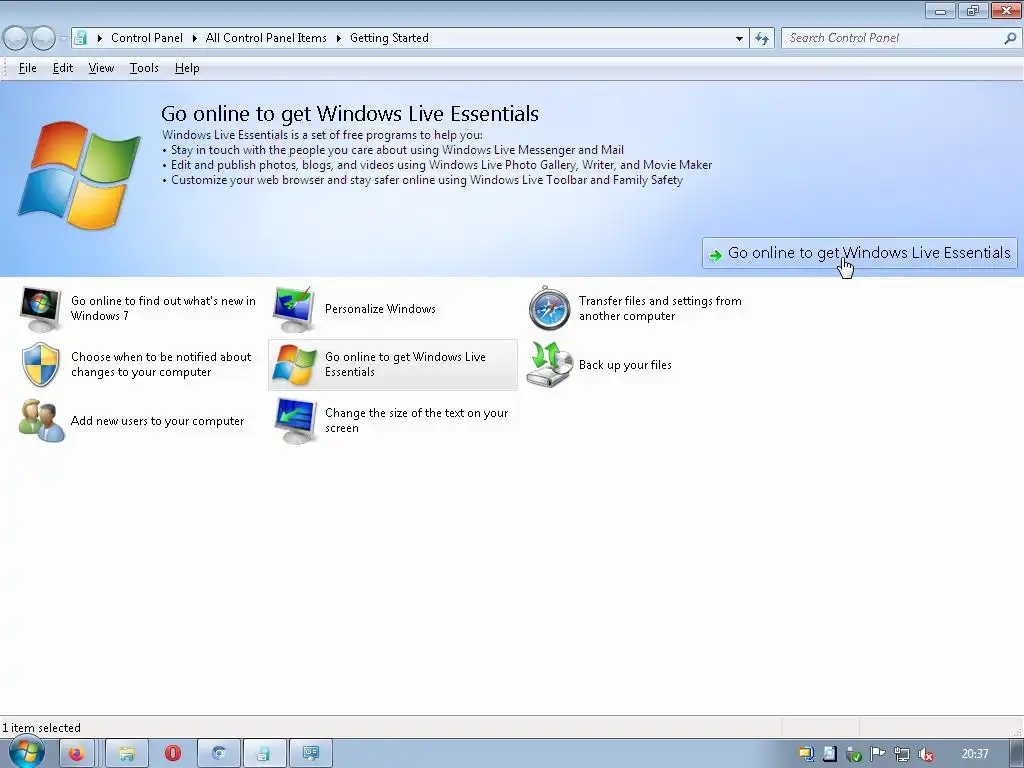This screenshot has height=768, width=1024.
Task: Click the monitor icon for Change text size
Action: click(x=295, y=421)
